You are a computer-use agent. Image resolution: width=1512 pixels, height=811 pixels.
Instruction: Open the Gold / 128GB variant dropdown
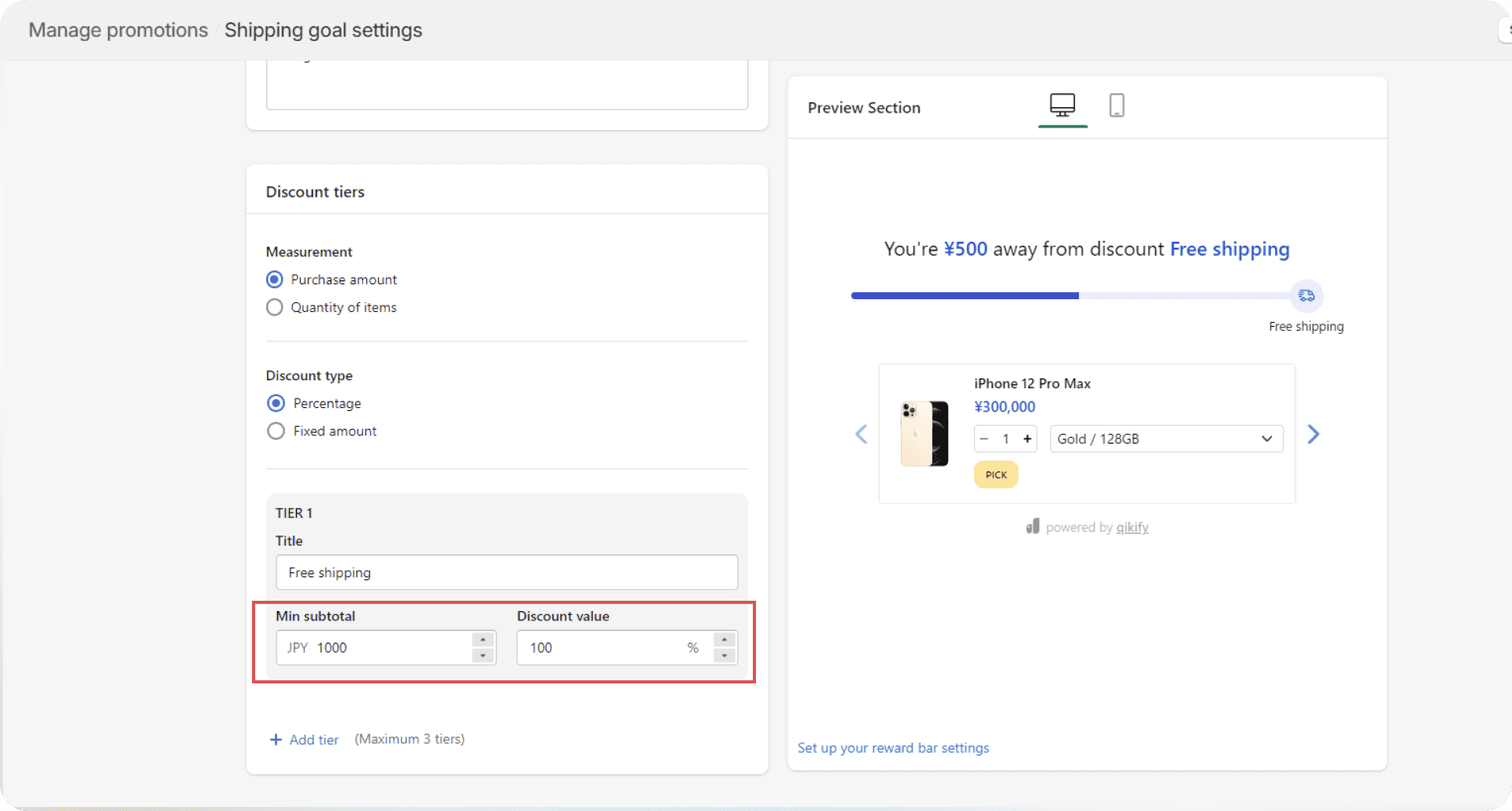[x=1165, y=439]
